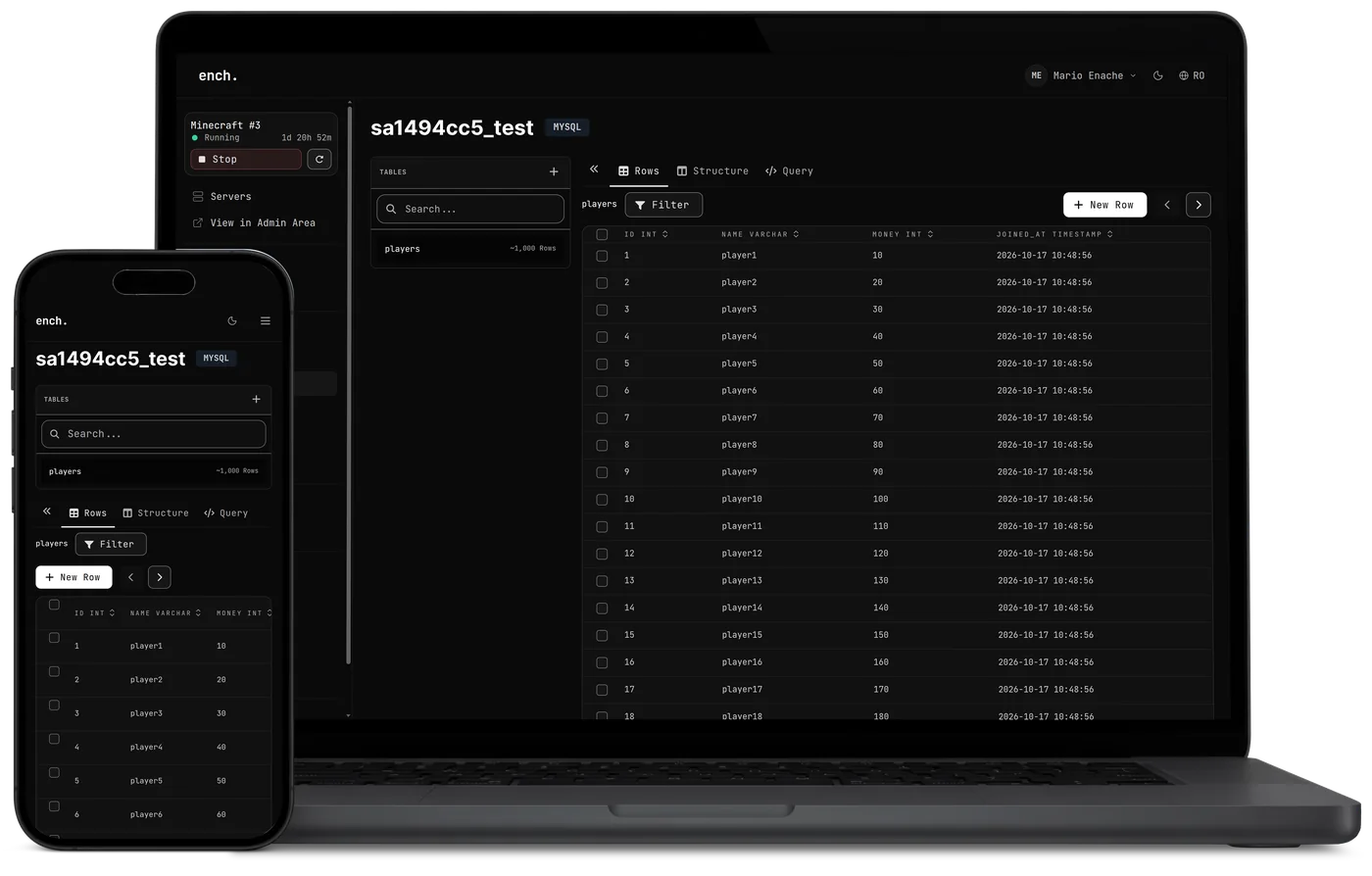
Task: Stop the Minecraft #3 server
Action: (245, 159)
